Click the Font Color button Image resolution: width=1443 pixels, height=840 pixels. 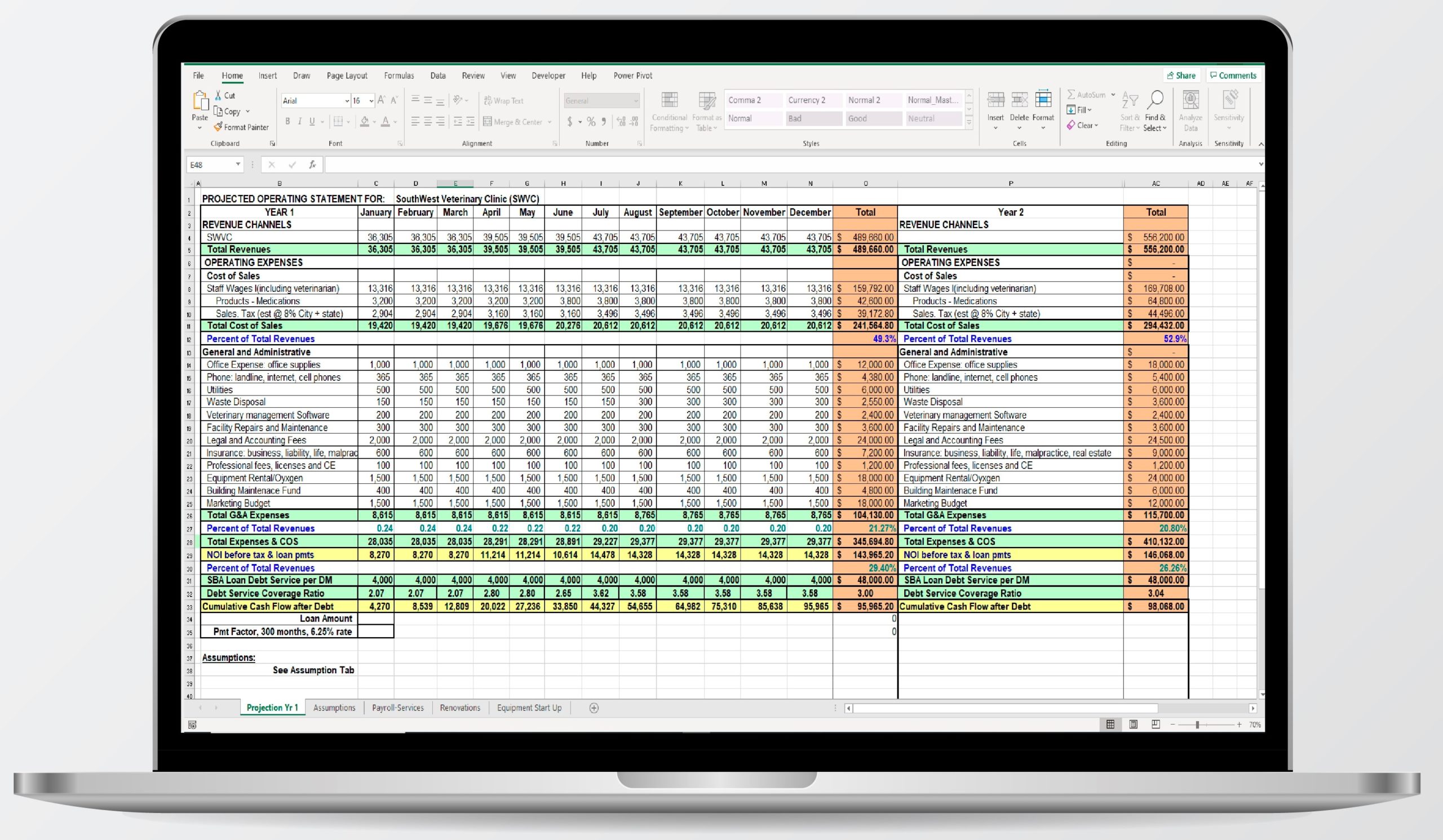(x=386, y=121)
